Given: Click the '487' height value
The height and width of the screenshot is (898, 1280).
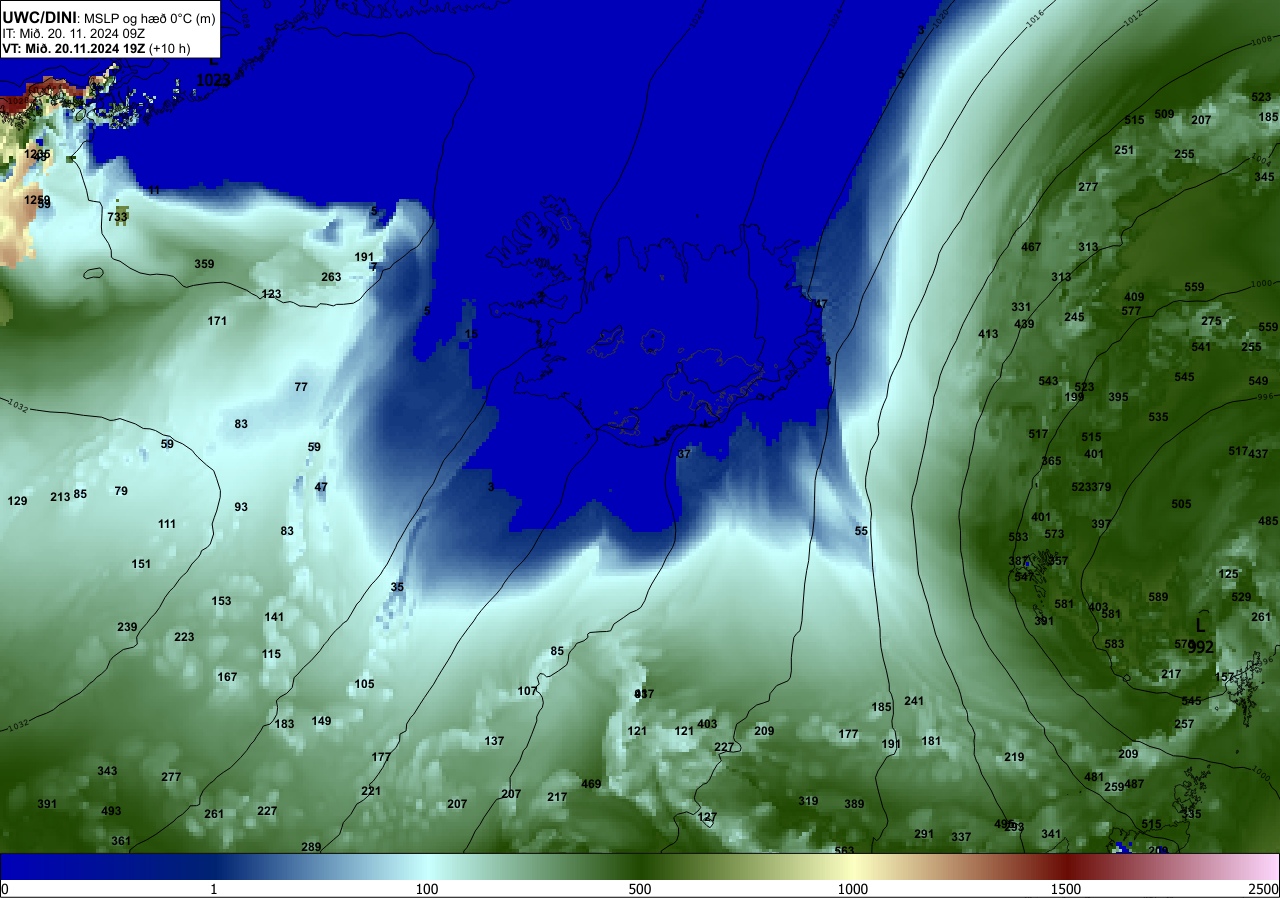Looking at the screenshot, I should [1134, 784].
